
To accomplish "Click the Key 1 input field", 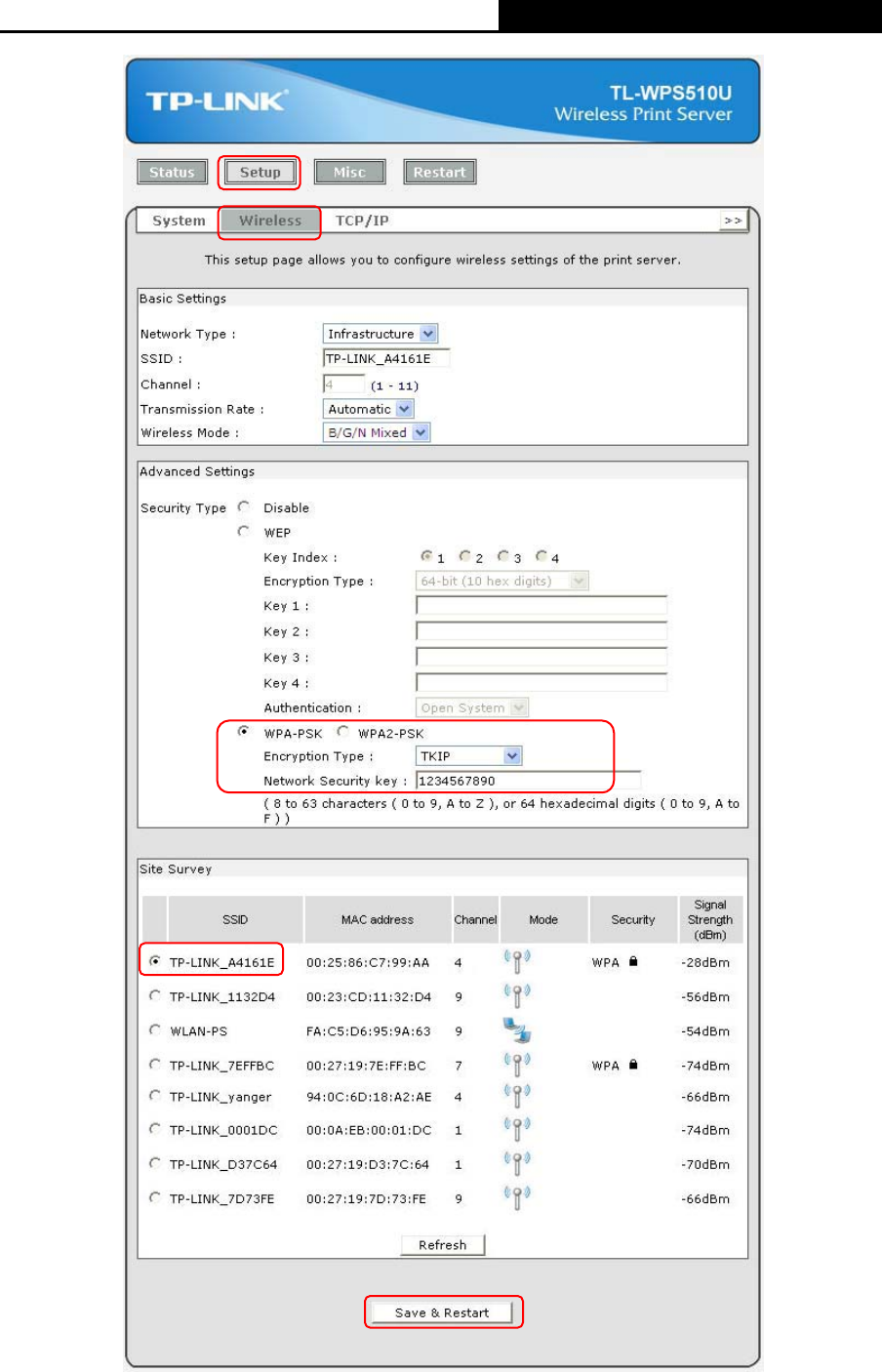I will 541,605.
